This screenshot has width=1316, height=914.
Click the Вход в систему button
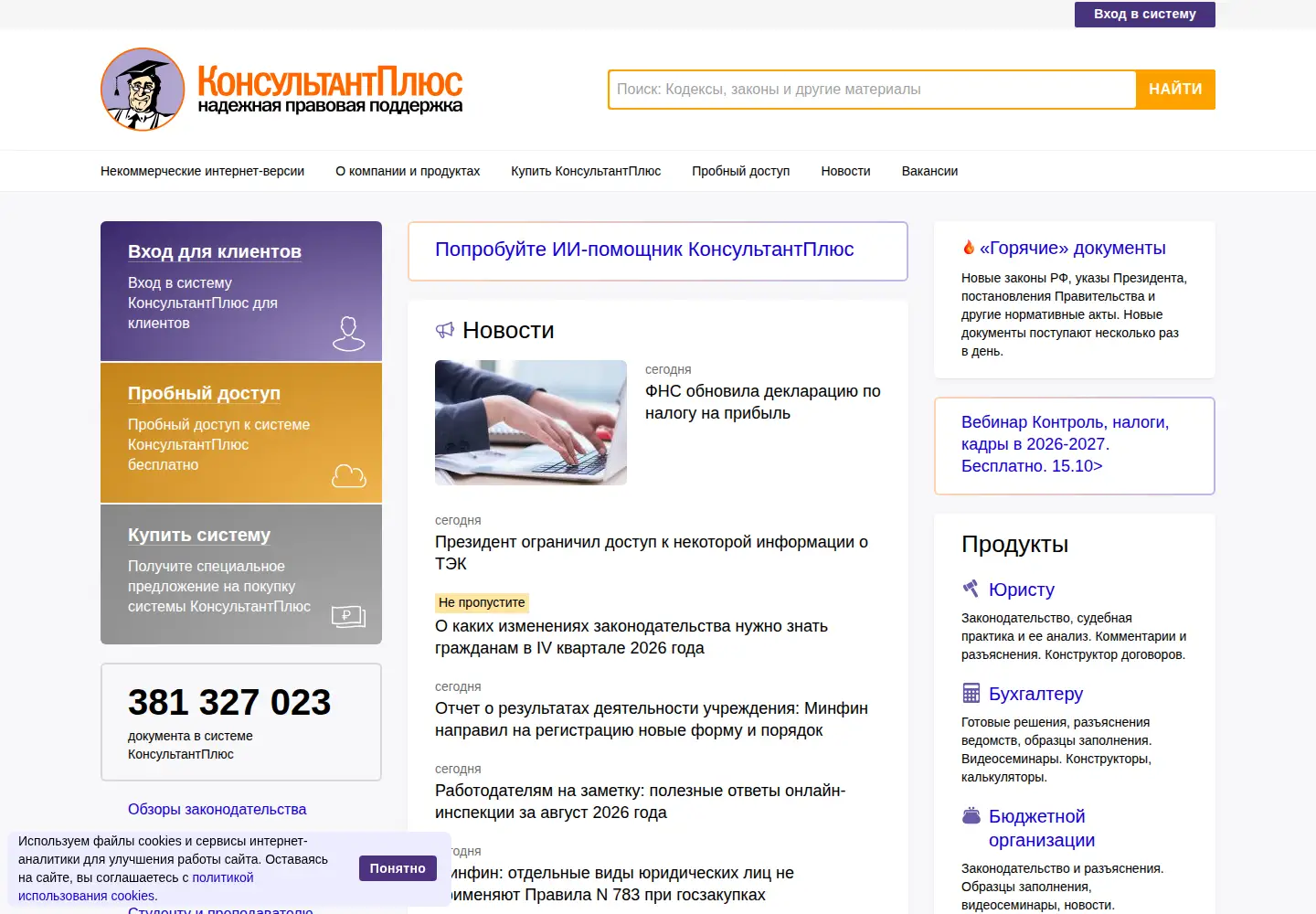(1145, 14)
